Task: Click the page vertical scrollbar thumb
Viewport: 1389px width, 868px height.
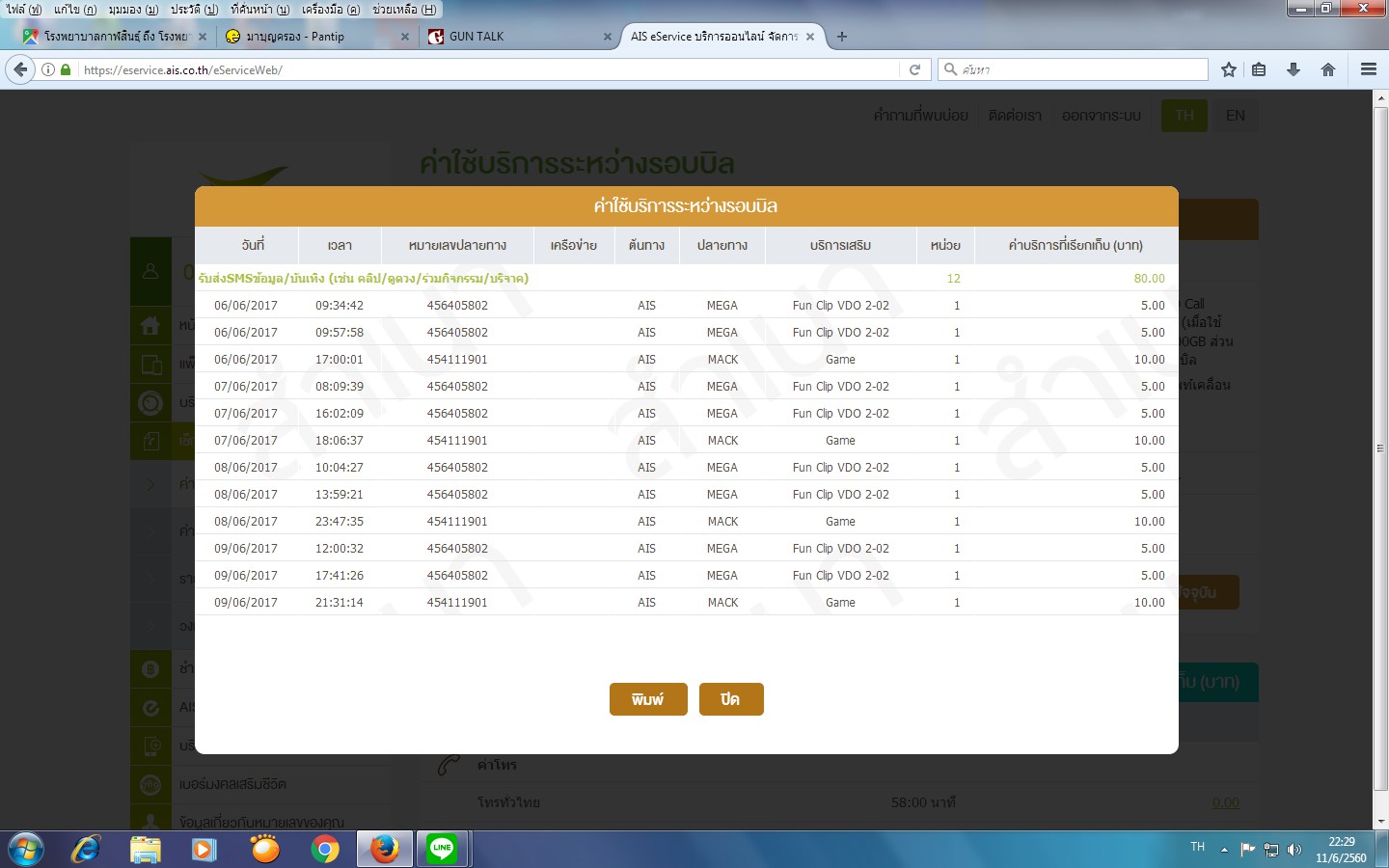Action: [x=1380, y=448]
